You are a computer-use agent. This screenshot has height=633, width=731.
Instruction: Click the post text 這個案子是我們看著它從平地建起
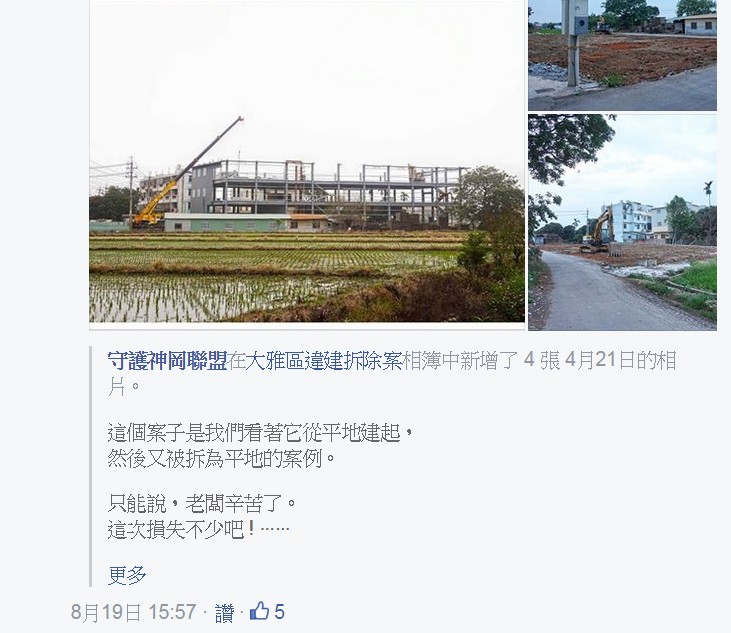[255, 433]
